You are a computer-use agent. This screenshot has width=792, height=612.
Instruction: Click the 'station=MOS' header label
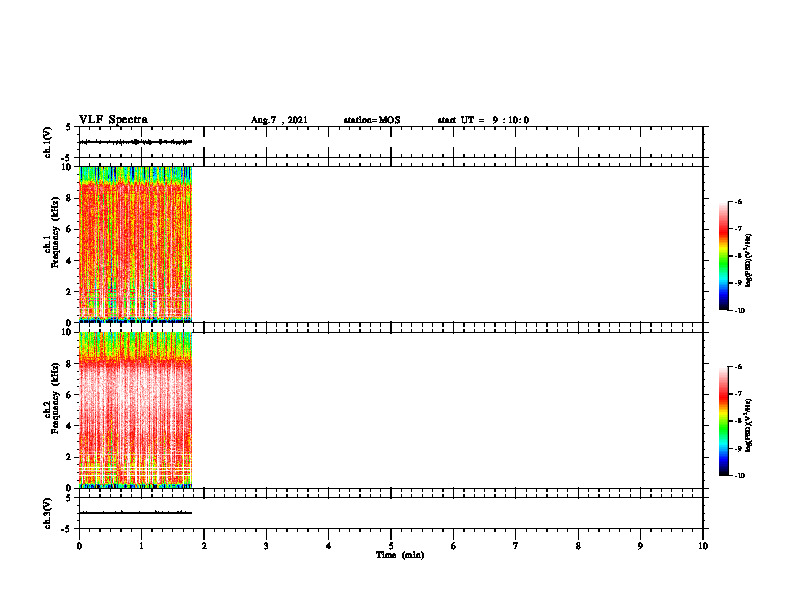(x=372, y=120)
